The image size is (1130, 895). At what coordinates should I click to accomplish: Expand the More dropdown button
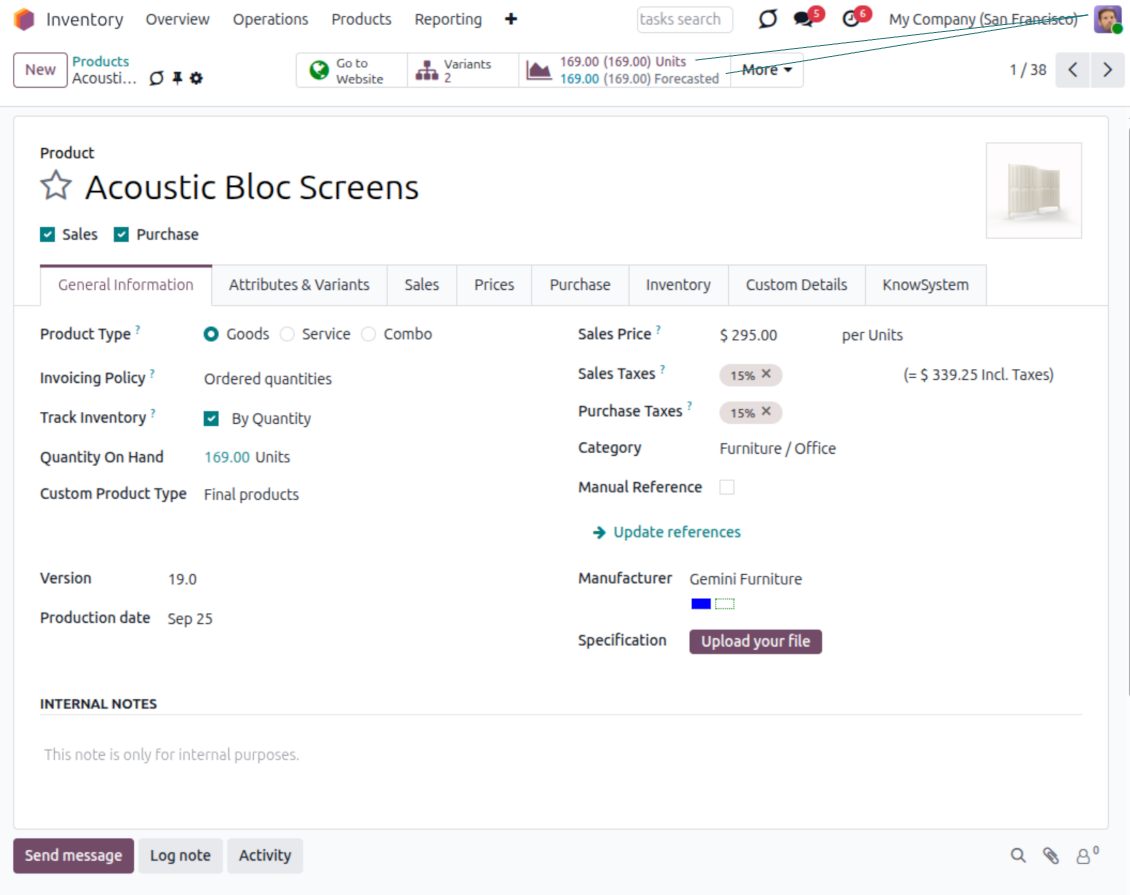(766, 70)
